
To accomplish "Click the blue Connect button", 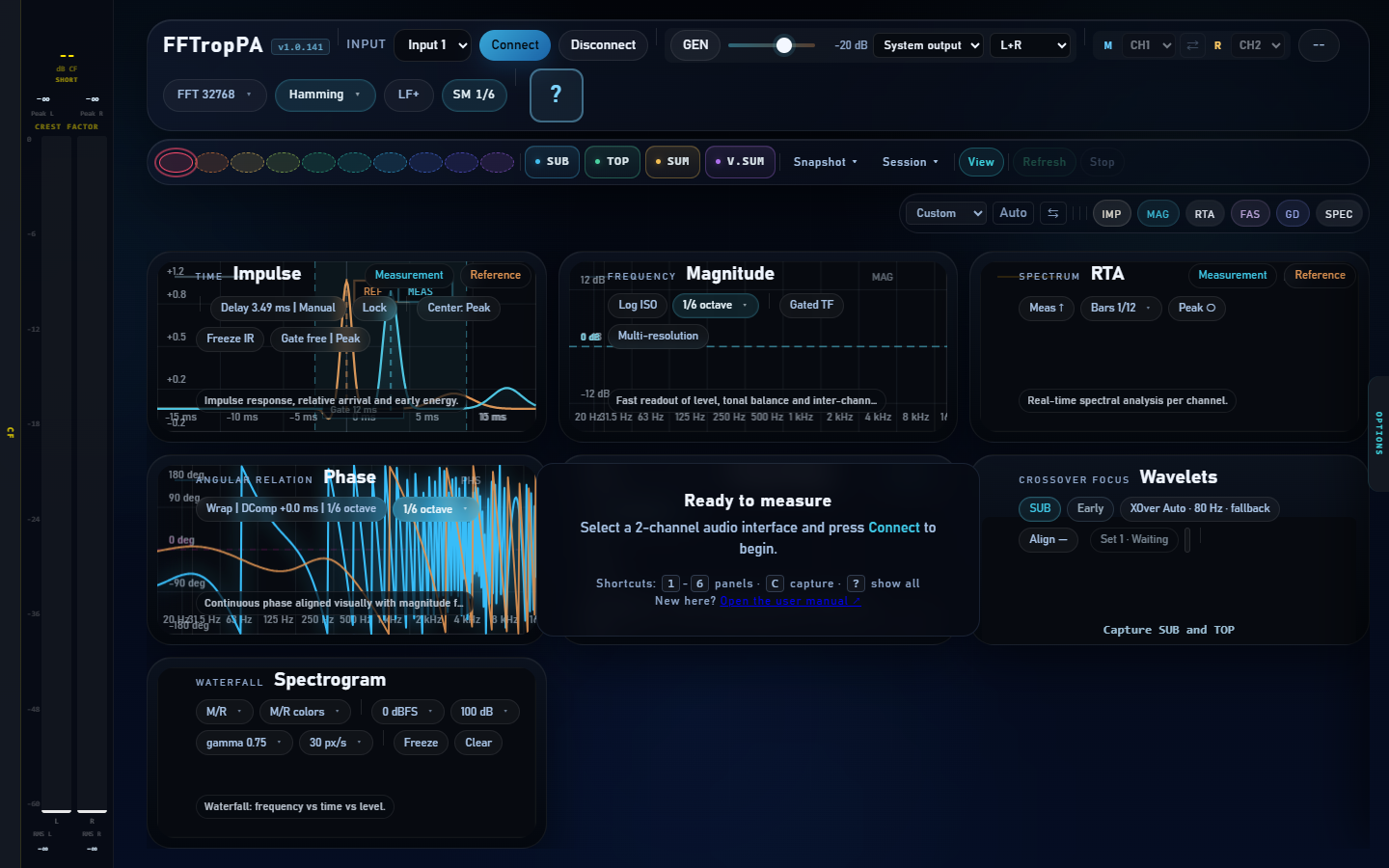I will [x=515, y=45].
